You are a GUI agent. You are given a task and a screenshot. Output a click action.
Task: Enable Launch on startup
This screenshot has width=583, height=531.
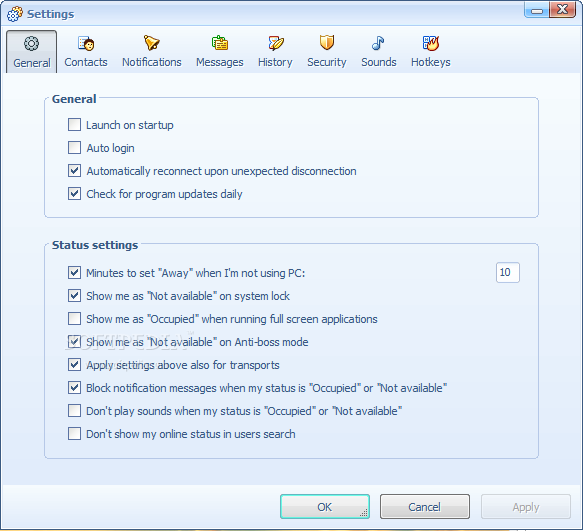click(x=74, y=125)
